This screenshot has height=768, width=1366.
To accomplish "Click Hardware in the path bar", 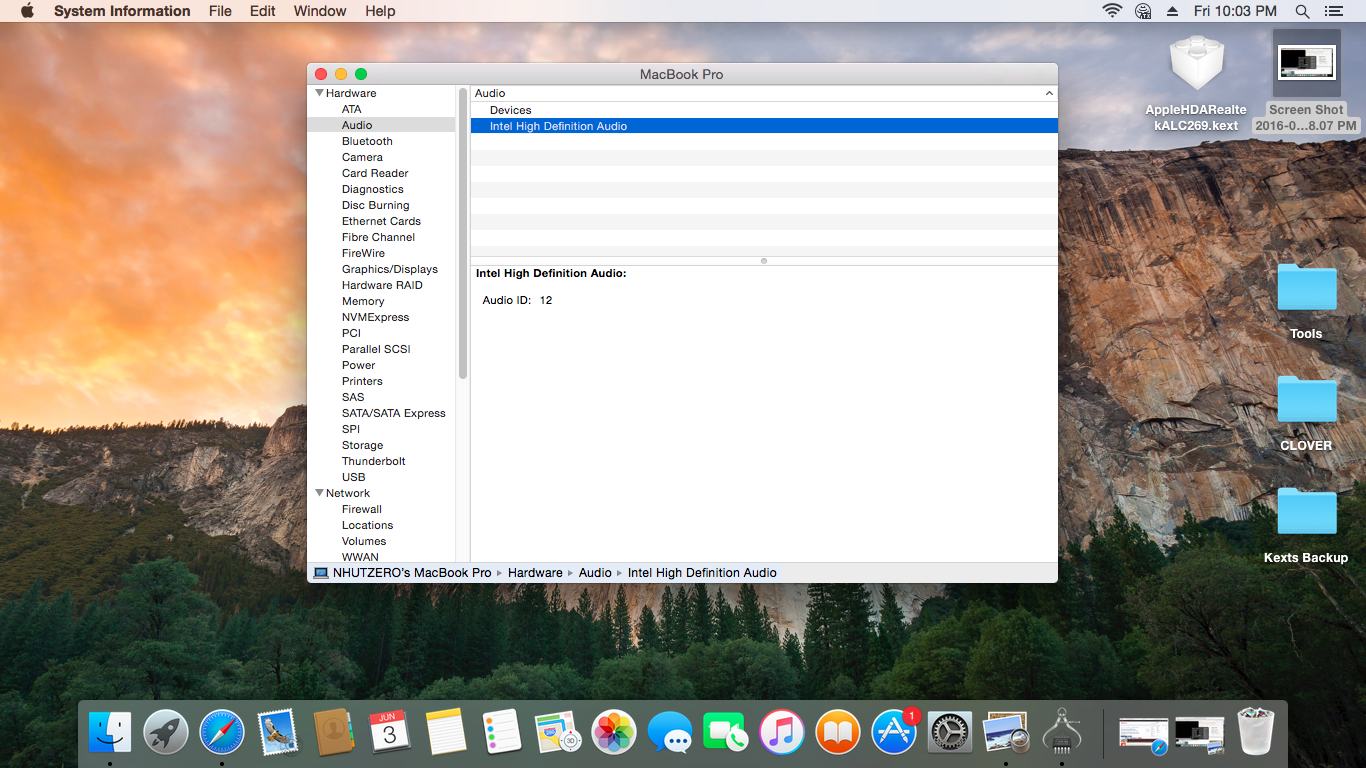I will coord(535,573).
